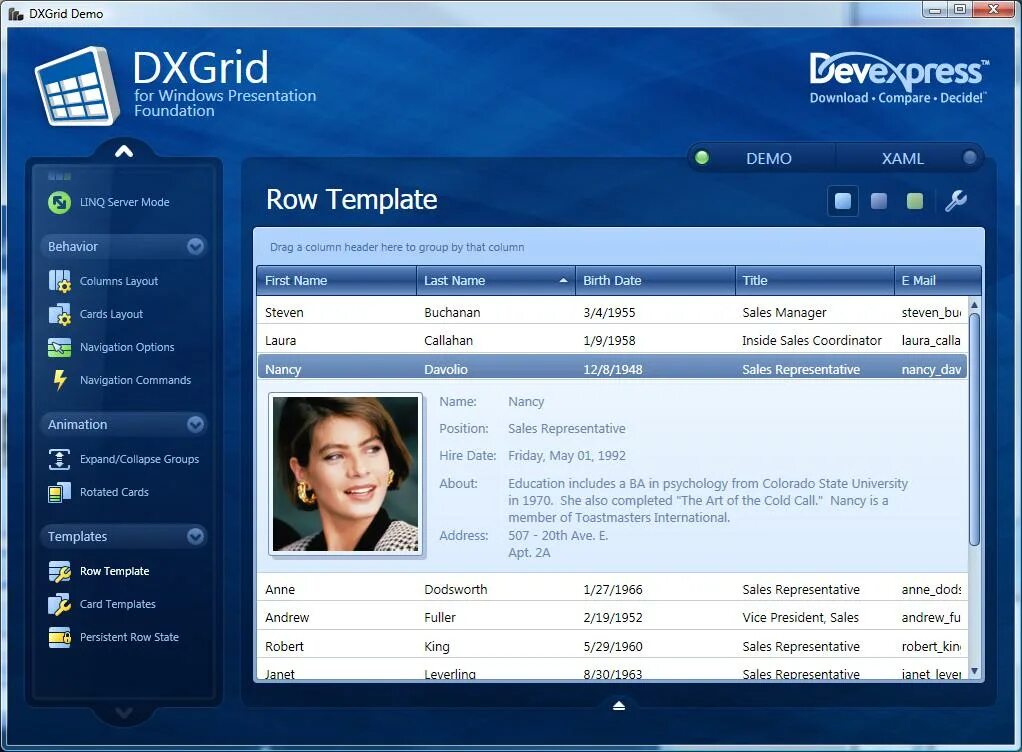Select the Nancy Davolio row
This screenshot has height=752, width=1022.
point(612,369)
